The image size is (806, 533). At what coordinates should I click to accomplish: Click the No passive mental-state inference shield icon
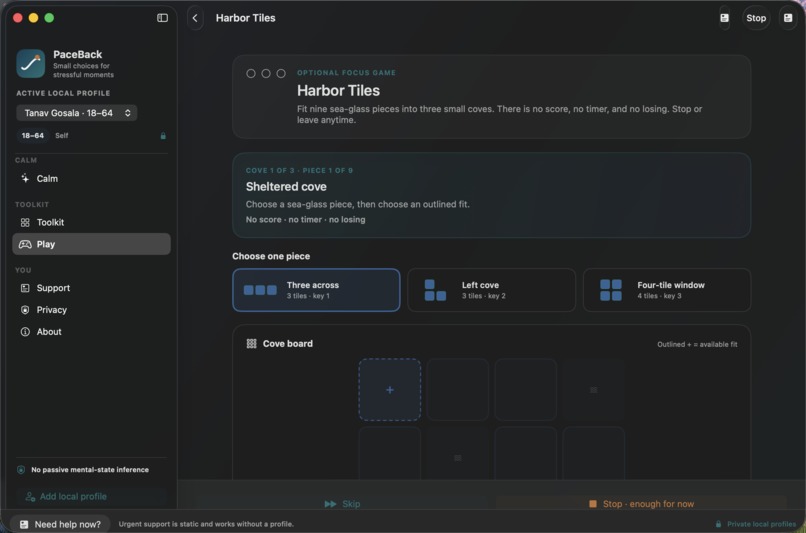pyautogui.click(x=21, y=470)
